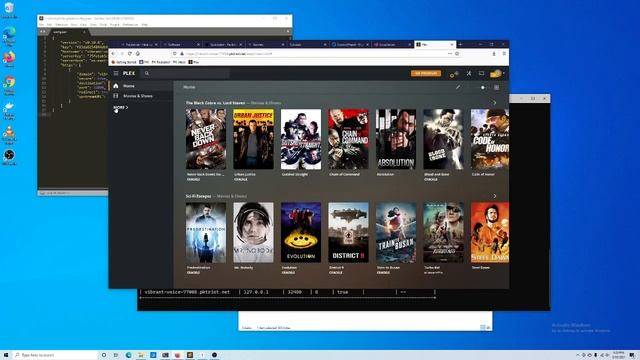Open VLC media player desktop icon
The image size is (640, 360).
[x=9, y=135]
